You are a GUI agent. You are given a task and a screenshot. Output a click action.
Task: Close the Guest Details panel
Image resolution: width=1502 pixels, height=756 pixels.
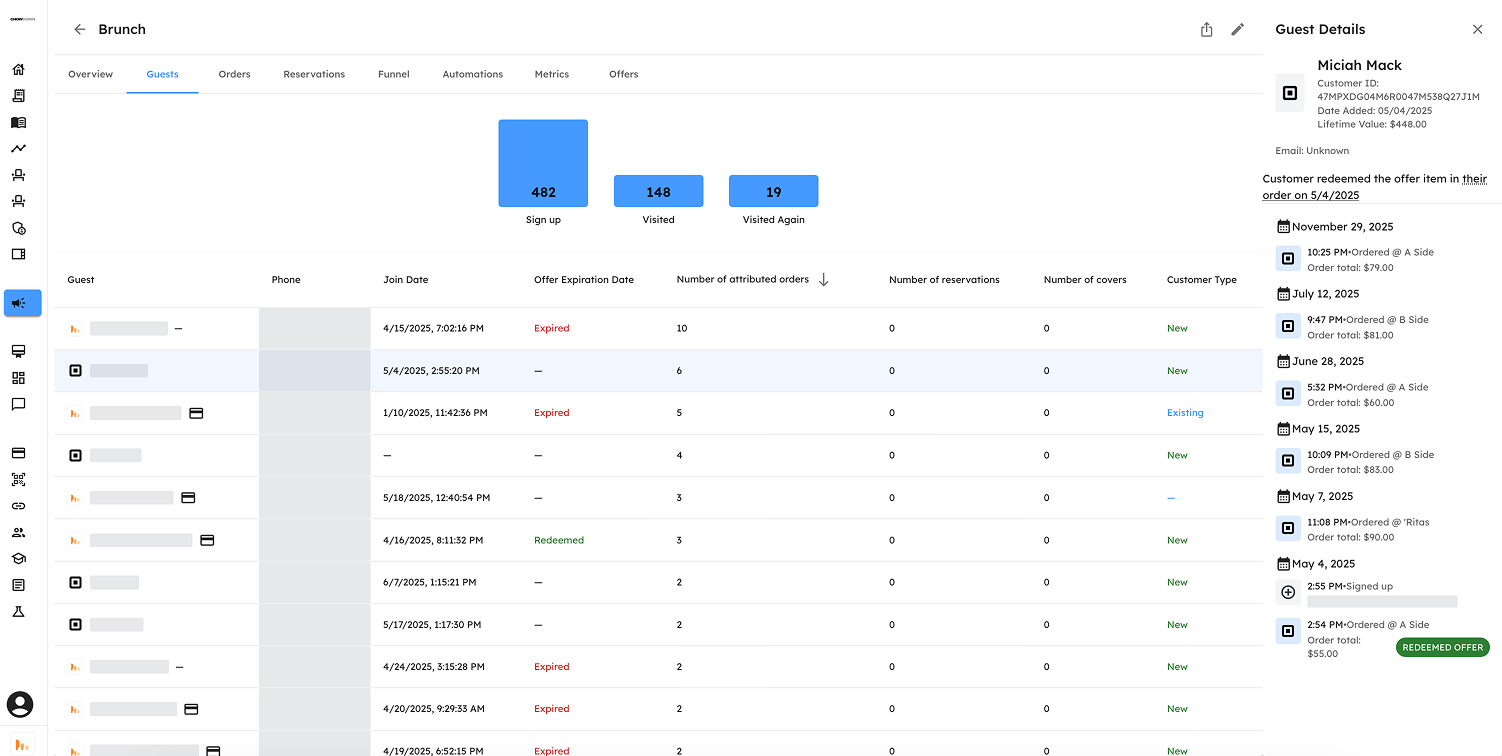1477,30
